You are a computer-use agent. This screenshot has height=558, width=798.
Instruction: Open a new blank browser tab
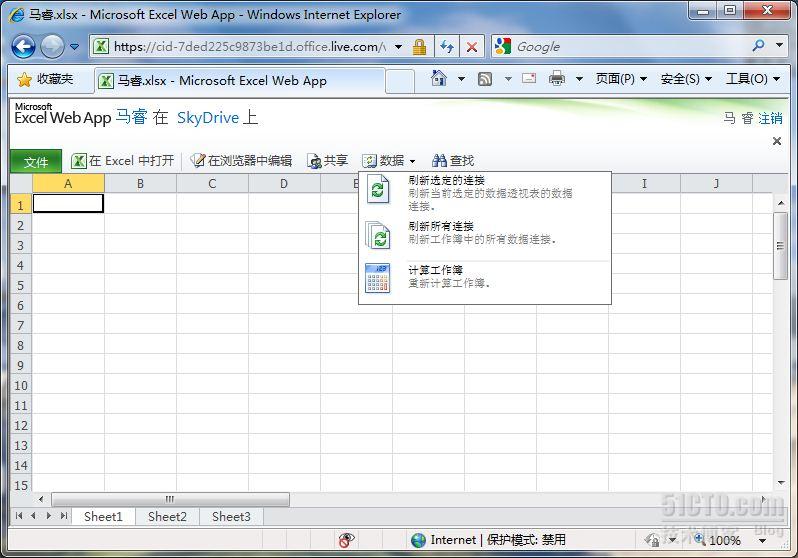400,81
